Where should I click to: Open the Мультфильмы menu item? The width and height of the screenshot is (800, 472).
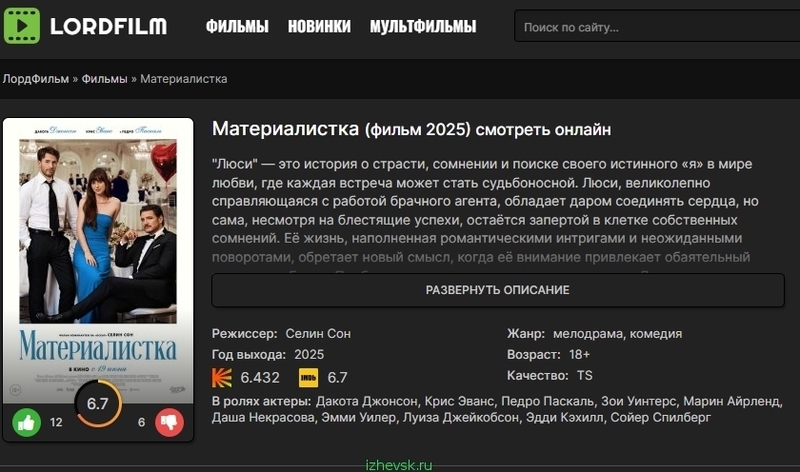click(423, 26)
